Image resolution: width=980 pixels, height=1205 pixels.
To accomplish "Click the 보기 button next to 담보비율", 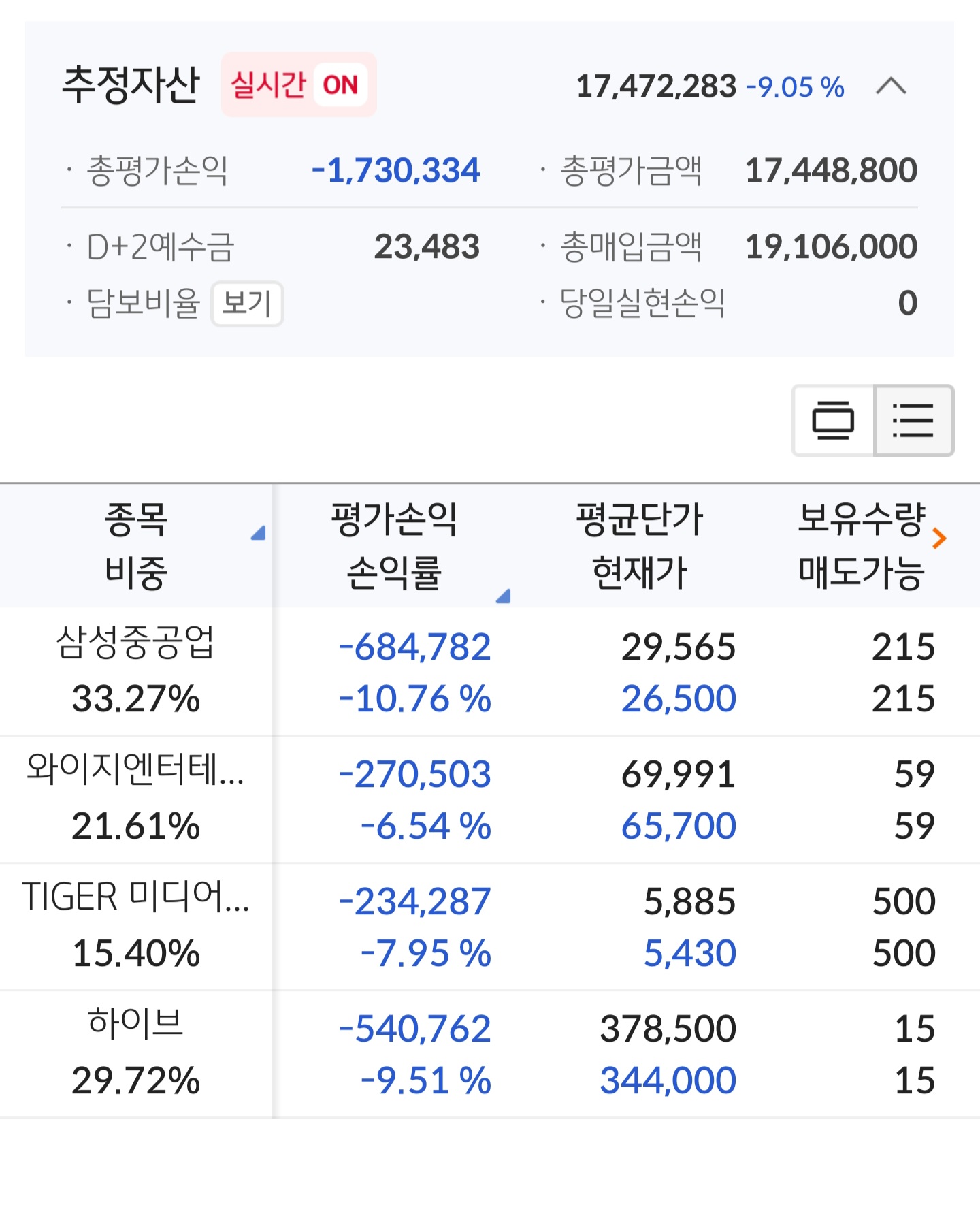I will (x=247, y=304).
